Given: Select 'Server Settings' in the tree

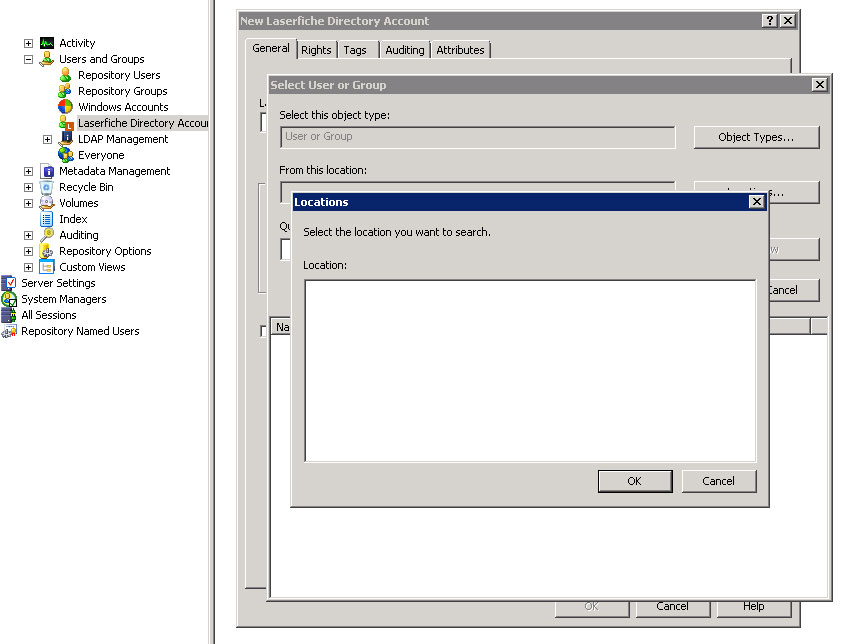Looking at the screenshot, I should [58, 283].
